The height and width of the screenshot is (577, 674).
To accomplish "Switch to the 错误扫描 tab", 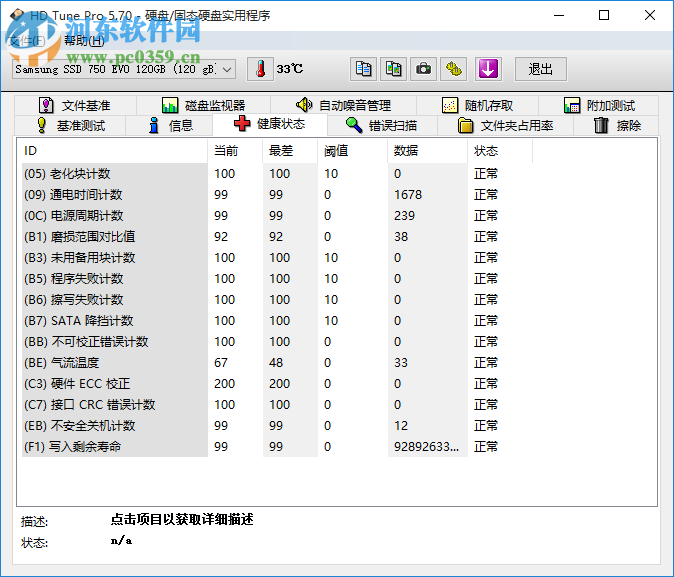I will click(x=382, y=126).
